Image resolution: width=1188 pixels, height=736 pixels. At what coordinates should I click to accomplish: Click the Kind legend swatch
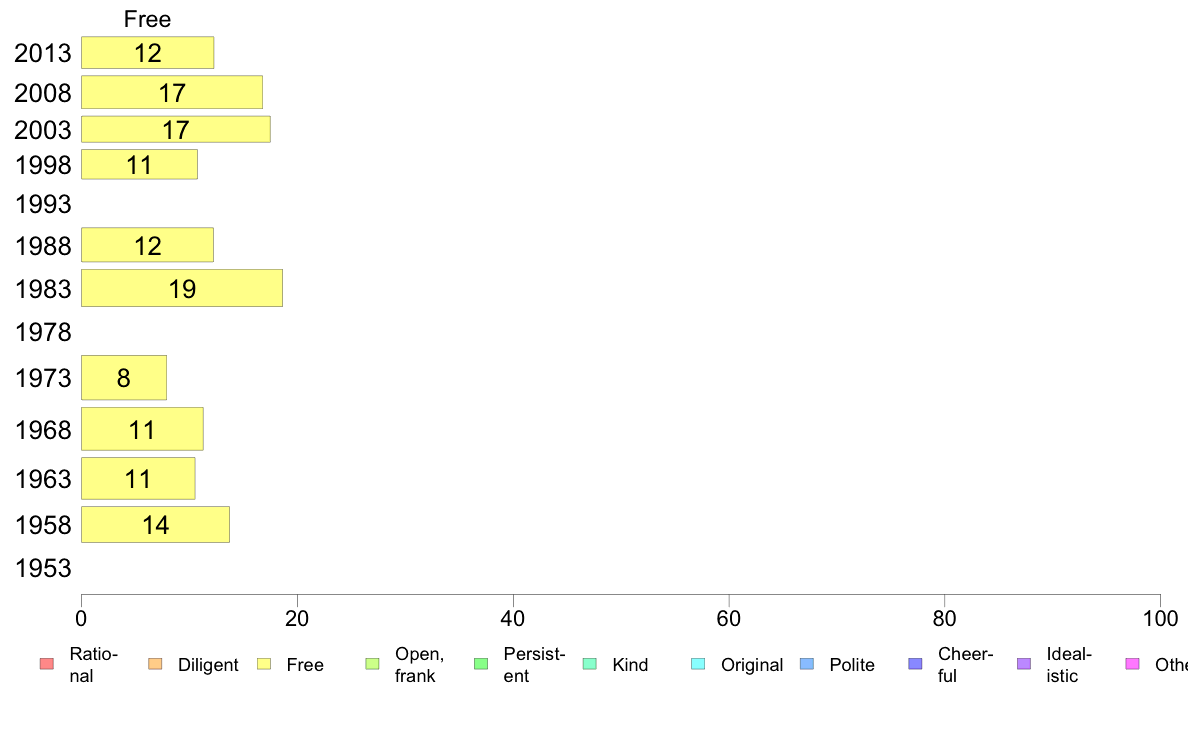[x=589, y=664]
